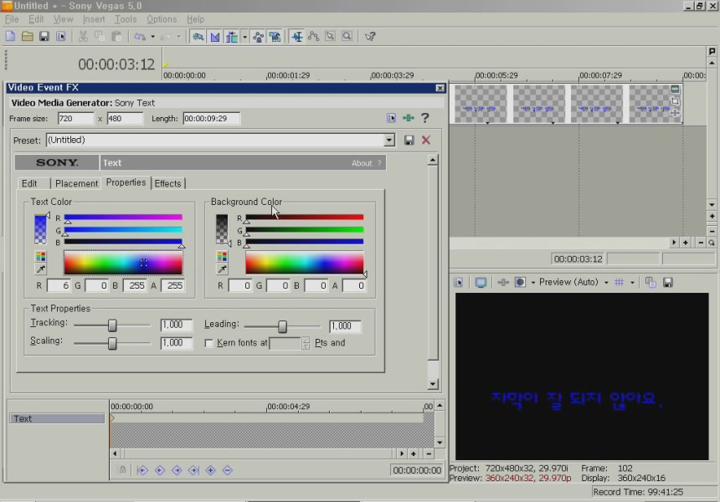Click the Background Color spectrum picker
Image resolution: width=720 pixels, height=502 pixels.
click(304, 263)
